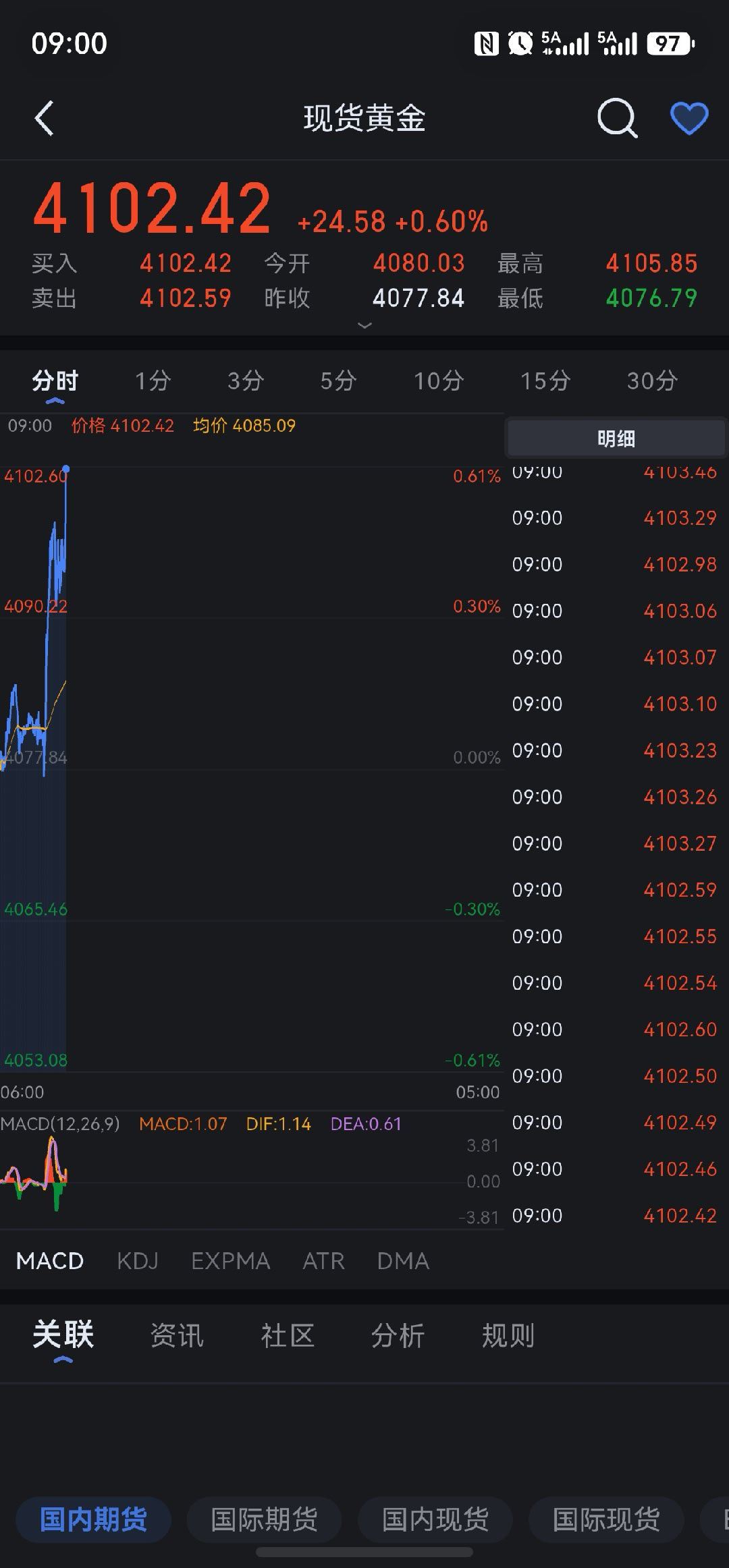Tap the DEA:0.61 indicator value
The height and width of the screenshot is (1568, 729).
[366, 1123]
